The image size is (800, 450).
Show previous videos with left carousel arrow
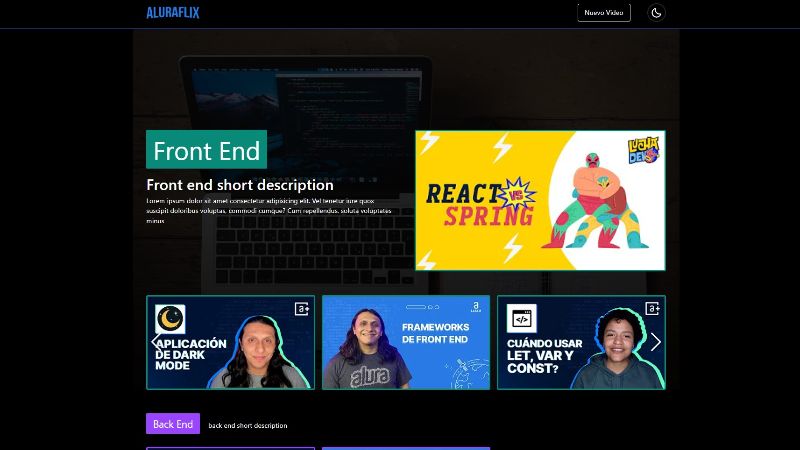point(155,342)
